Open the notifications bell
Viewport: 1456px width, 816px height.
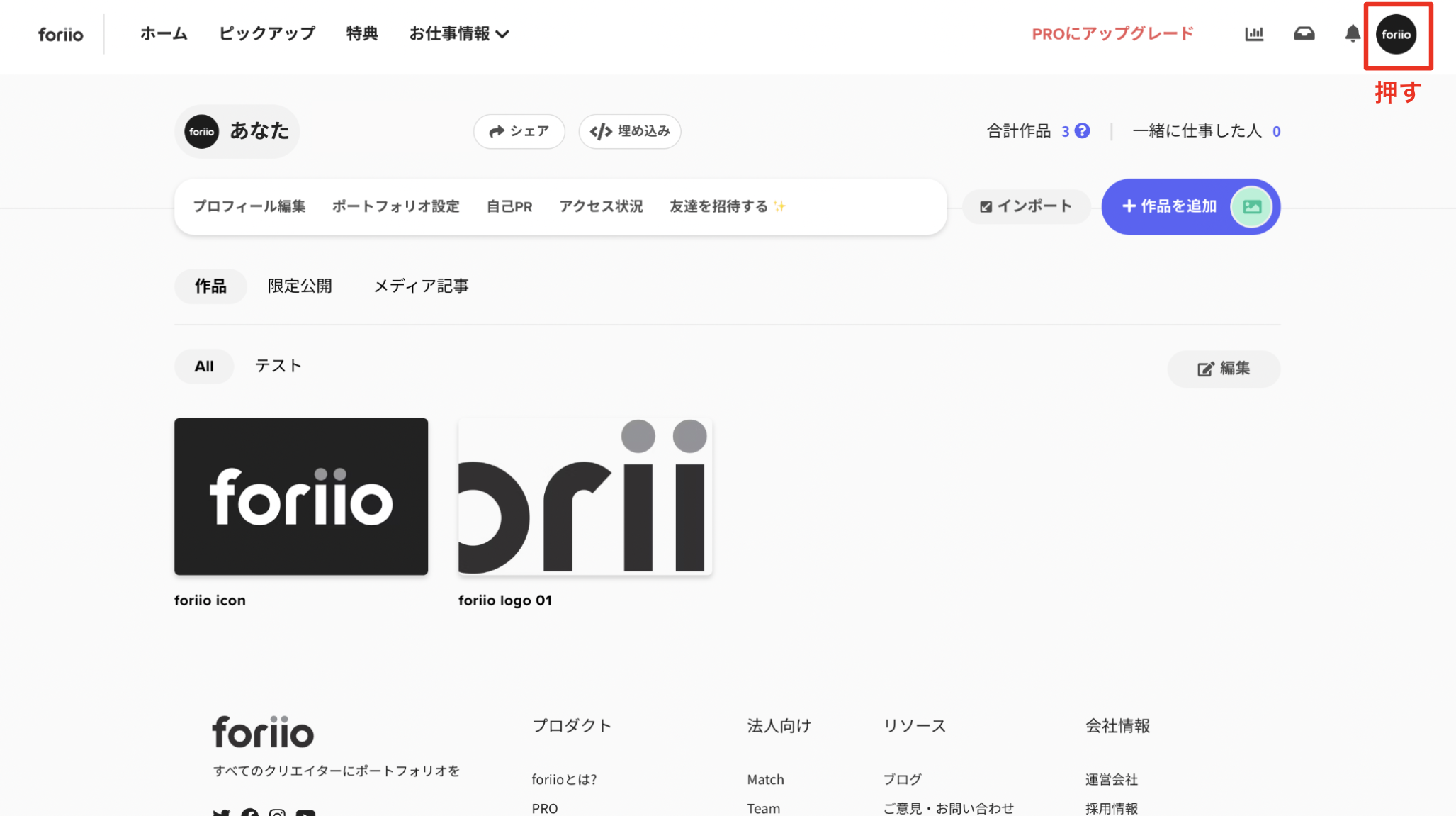[1353, 34]
